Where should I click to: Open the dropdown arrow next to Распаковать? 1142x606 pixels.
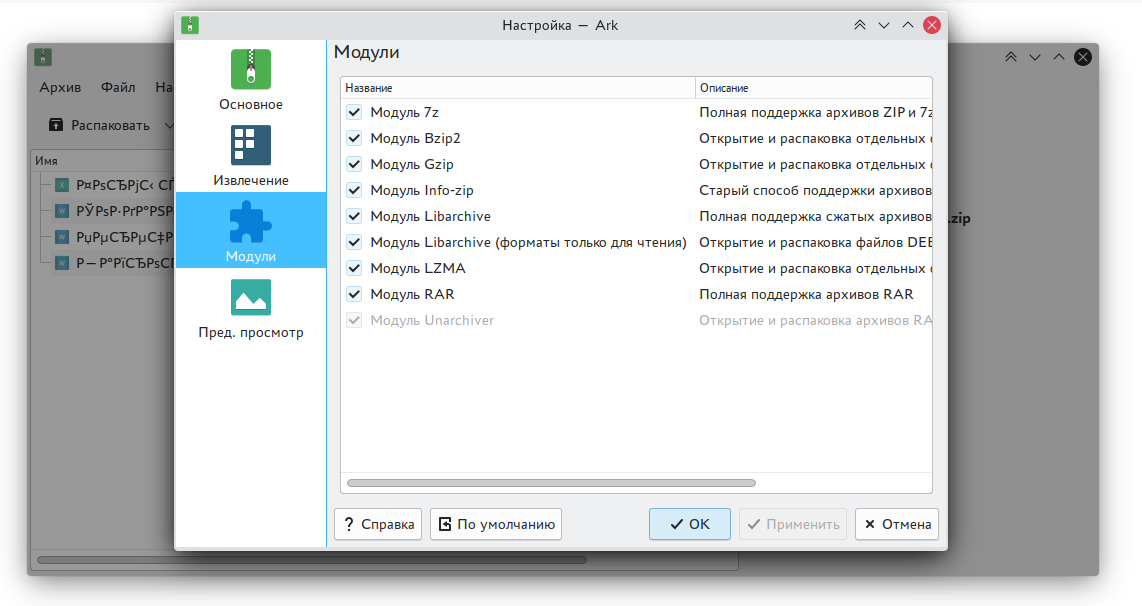tap(168, 125)
